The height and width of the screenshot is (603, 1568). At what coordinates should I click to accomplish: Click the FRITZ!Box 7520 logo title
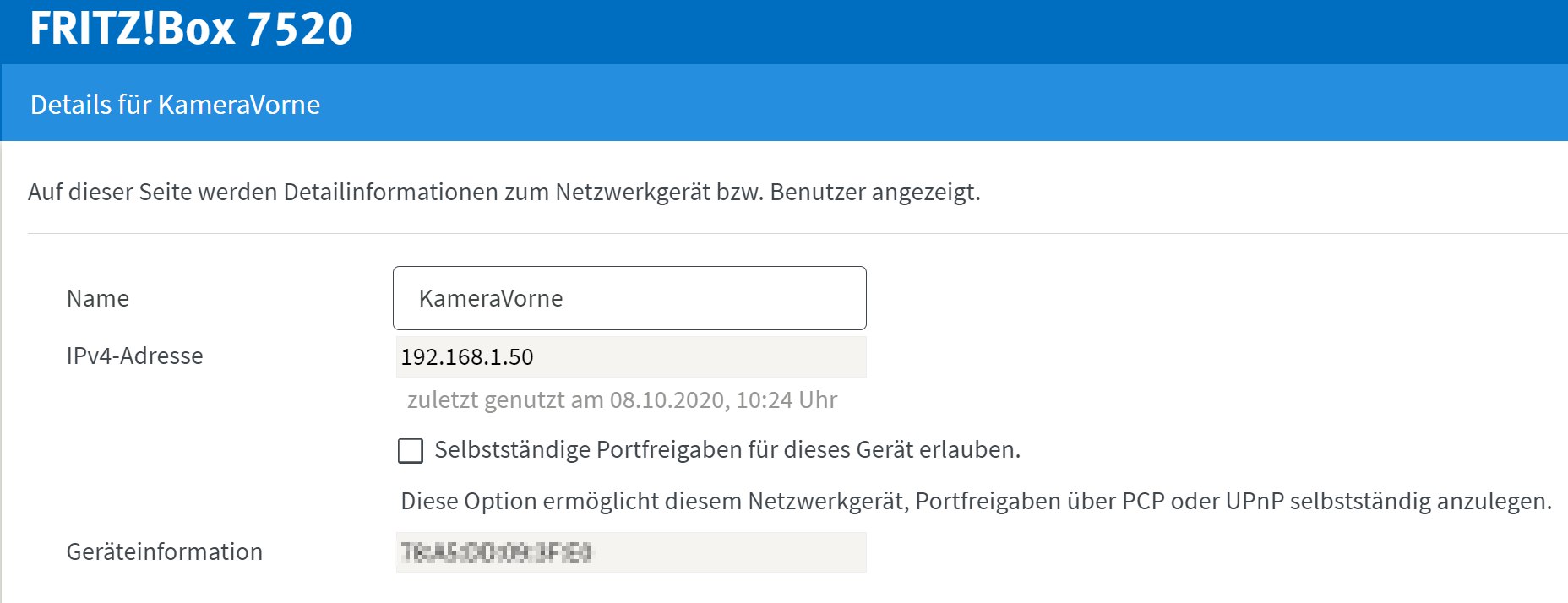pos(191,29)
